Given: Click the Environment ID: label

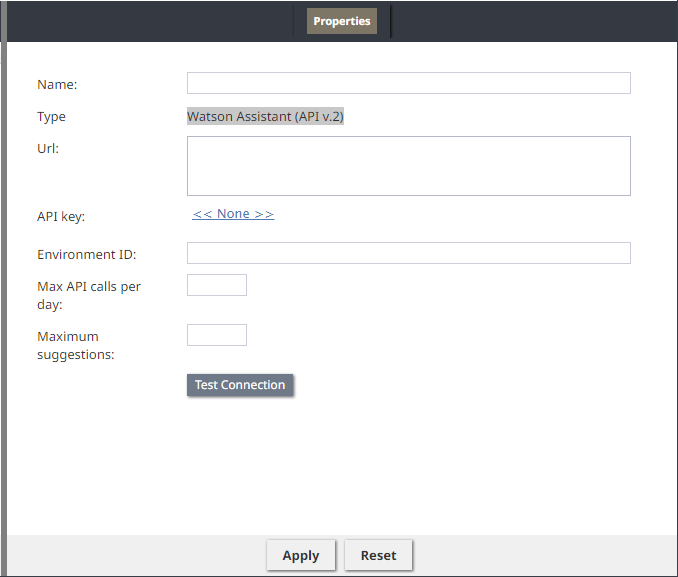Looking at the screenshot, I should pyautogui.click(x=86, y=254).
